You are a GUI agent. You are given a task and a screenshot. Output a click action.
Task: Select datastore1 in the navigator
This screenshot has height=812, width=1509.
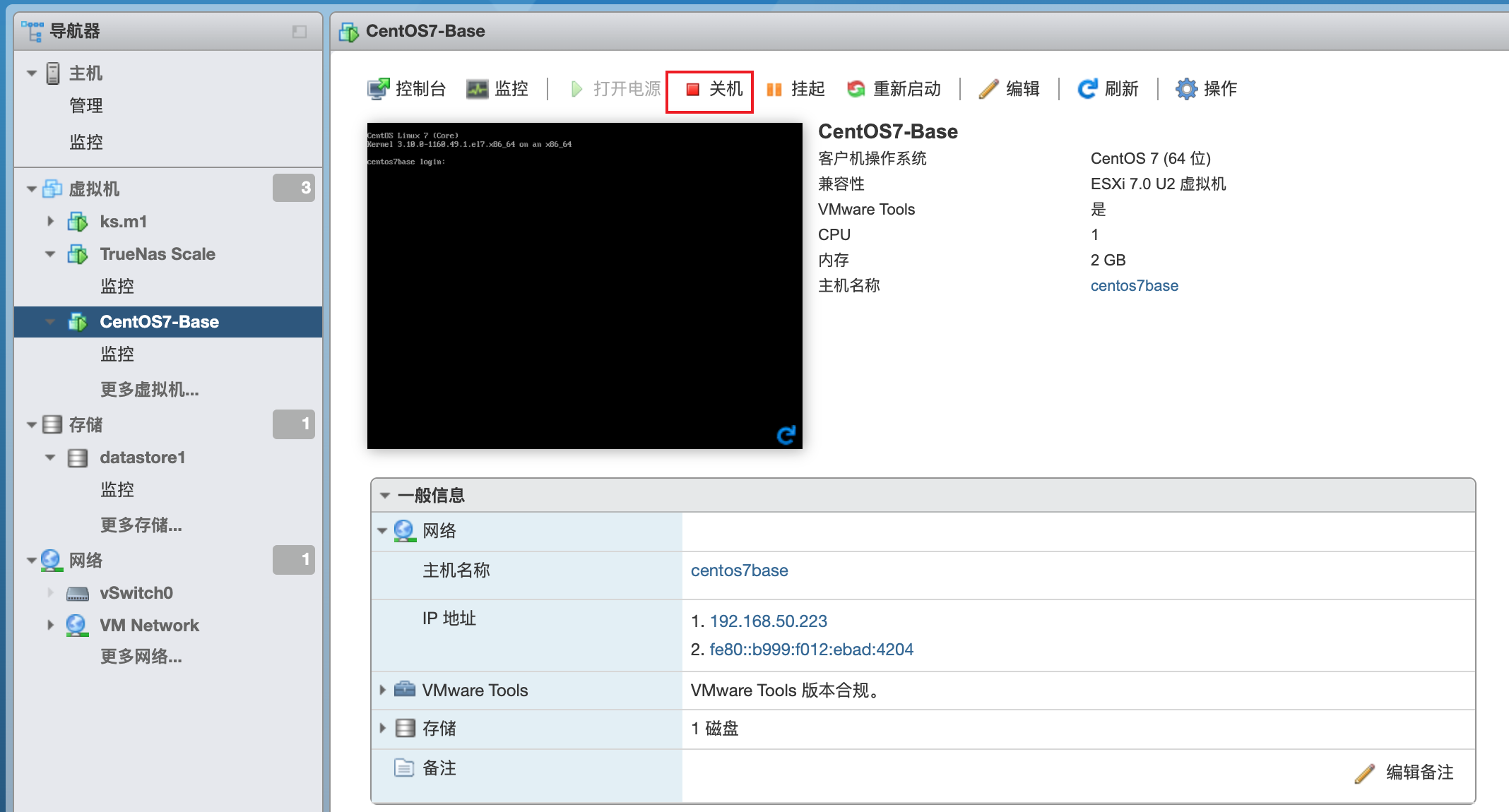(x=142, y=458)
